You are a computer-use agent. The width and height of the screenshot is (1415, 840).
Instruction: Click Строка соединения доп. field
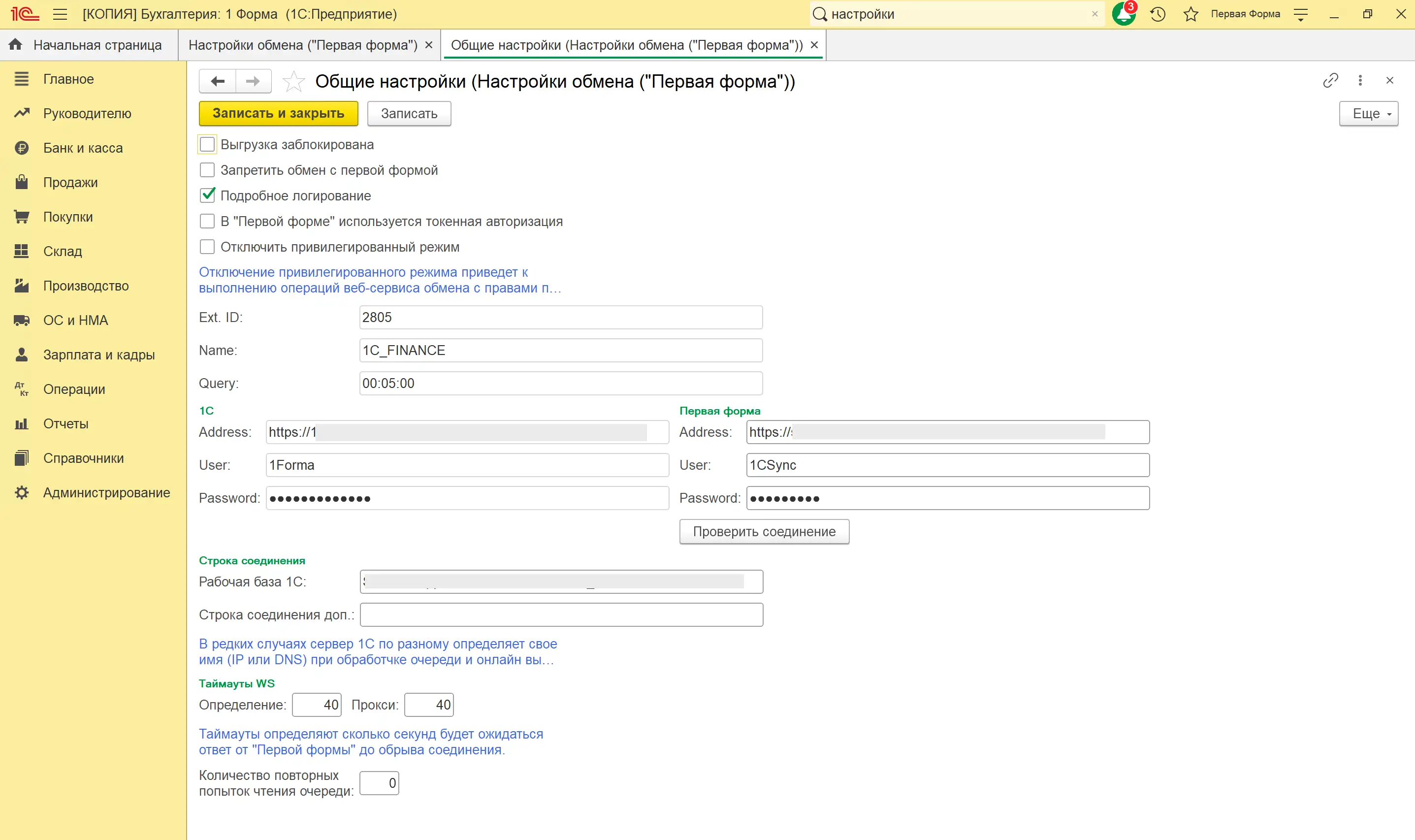coord(561,615)
